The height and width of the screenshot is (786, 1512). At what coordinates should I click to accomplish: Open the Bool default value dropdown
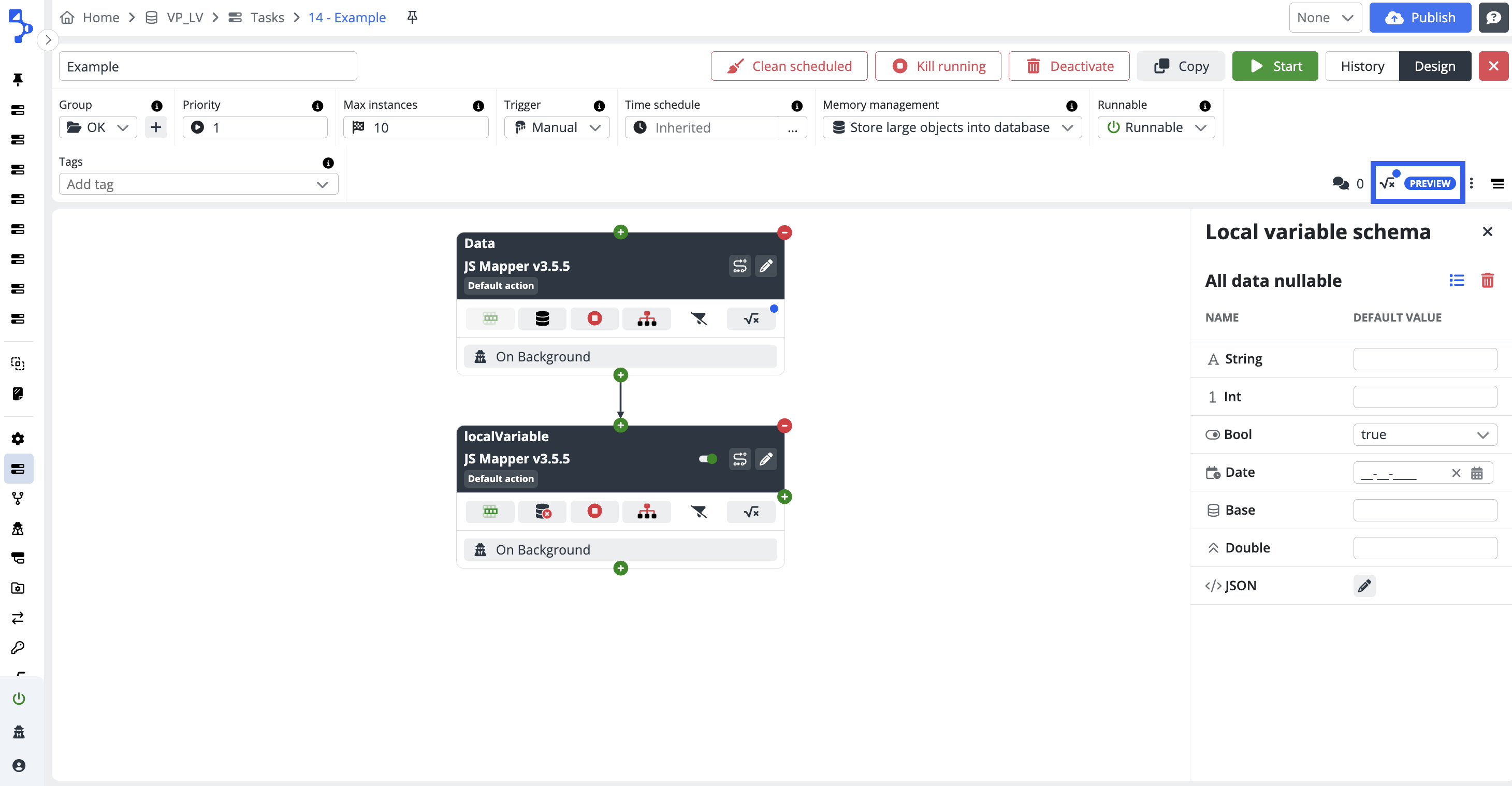click(x=1424, y=434)
